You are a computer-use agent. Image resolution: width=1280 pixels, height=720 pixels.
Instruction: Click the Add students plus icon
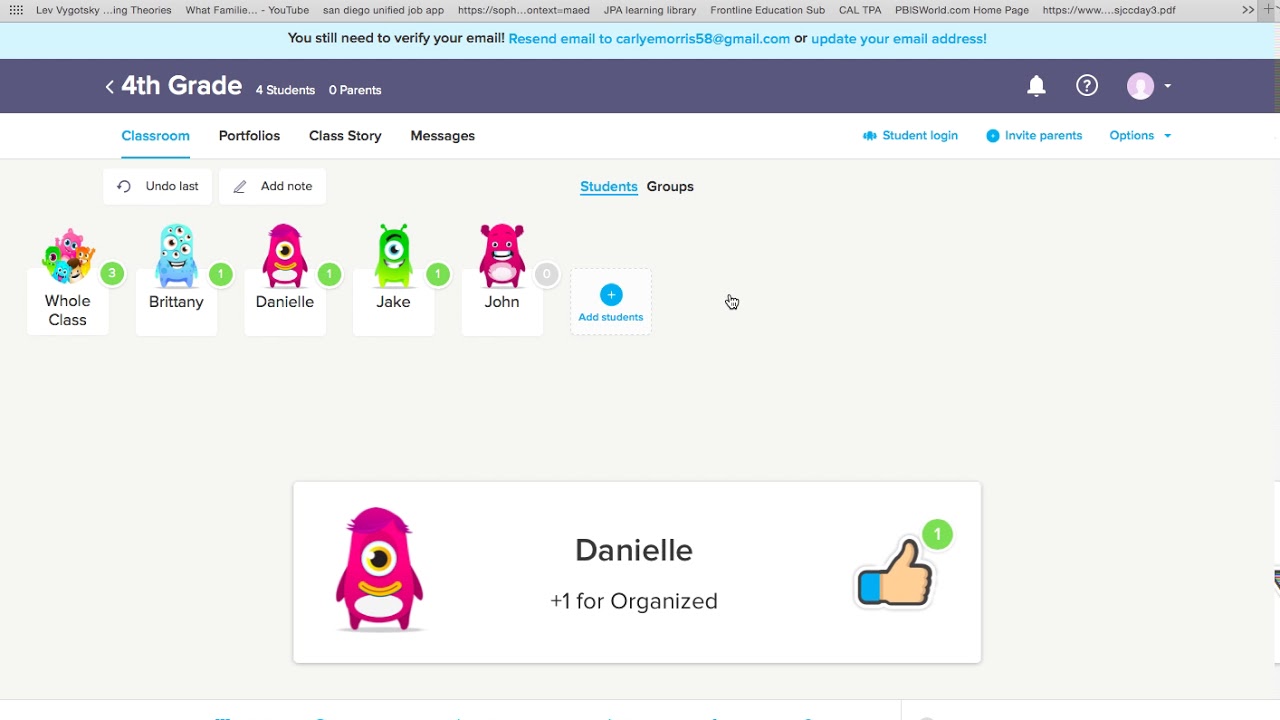[x=611, y=295]
